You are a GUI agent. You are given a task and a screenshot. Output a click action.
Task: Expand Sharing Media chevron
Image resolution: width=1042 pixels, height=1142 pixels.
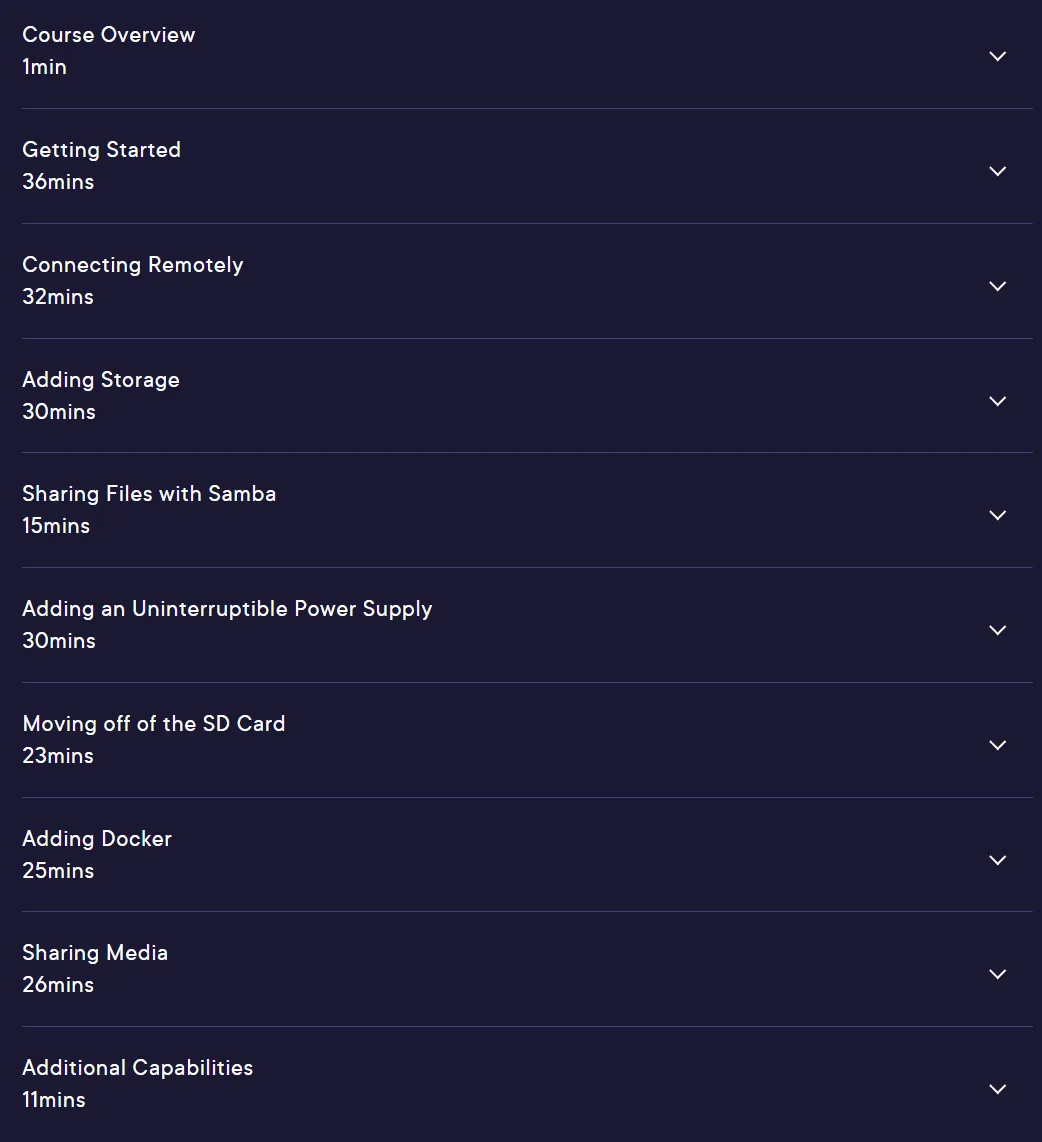(x=998, y=974)
